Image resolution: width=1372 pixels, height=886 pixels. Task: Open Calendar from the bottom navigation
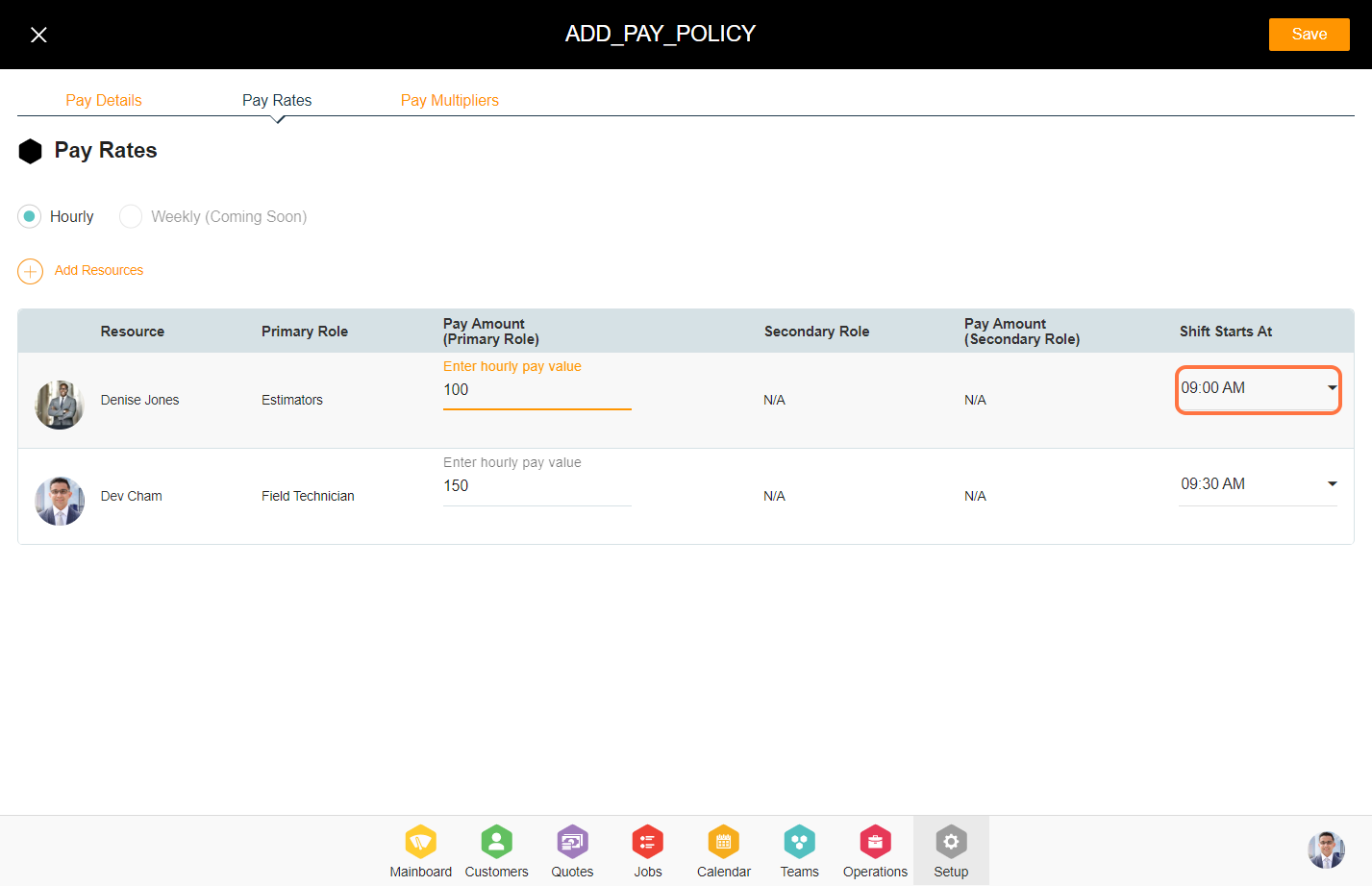coord(724,850)
